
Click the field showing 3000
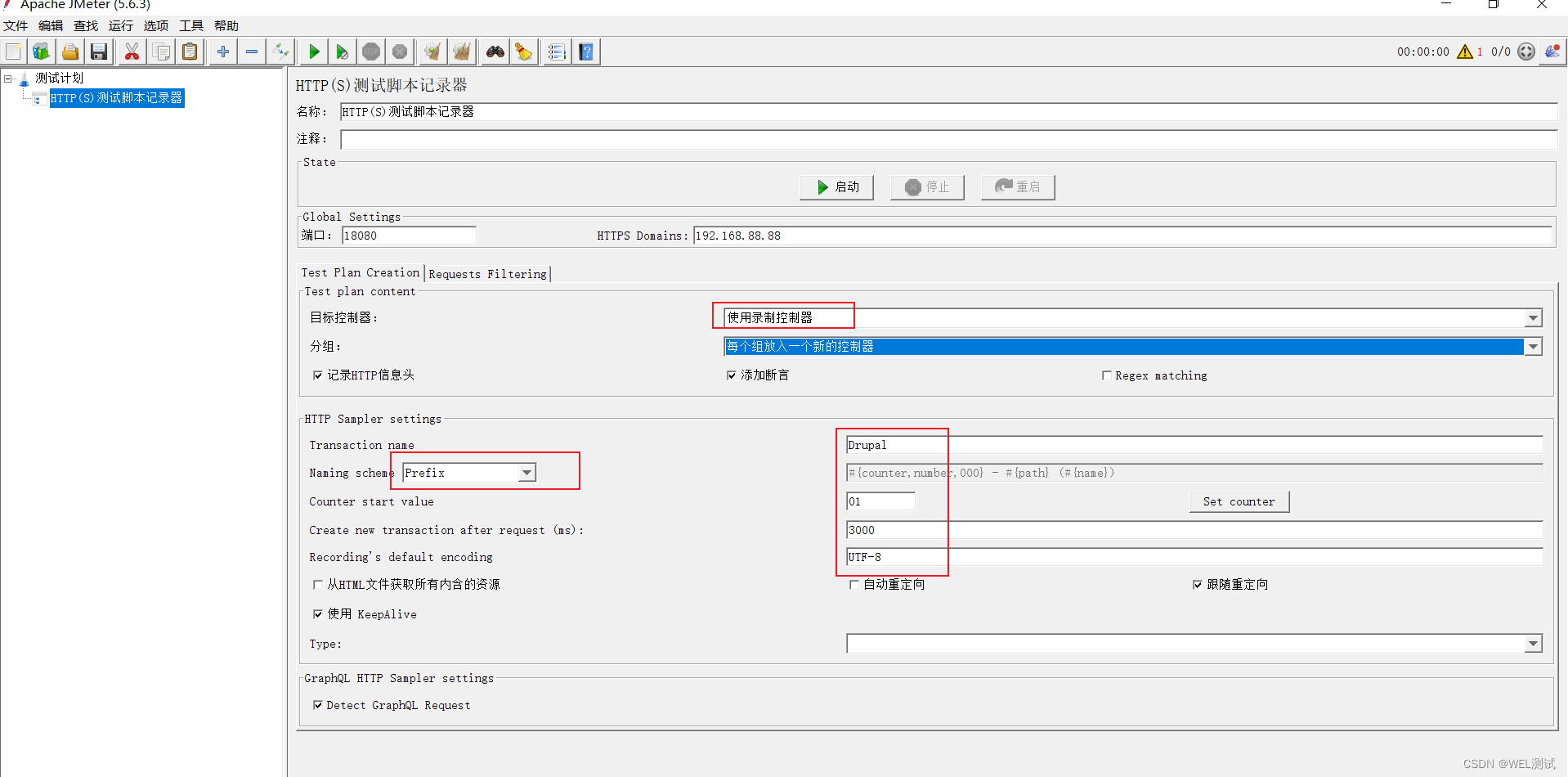click(x=1194, y=530)
